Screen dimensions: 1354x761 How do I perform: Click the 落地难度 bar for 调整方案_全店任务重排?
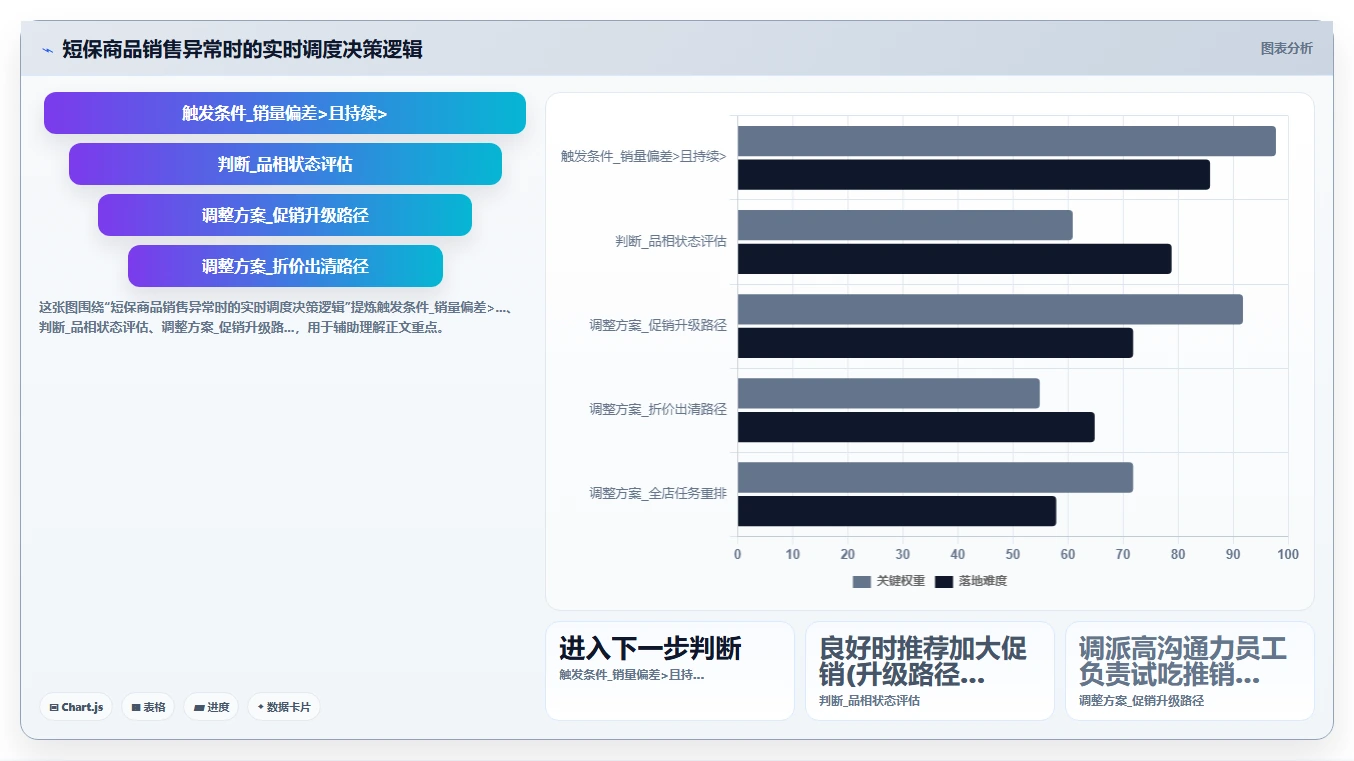tap(897, 511)
